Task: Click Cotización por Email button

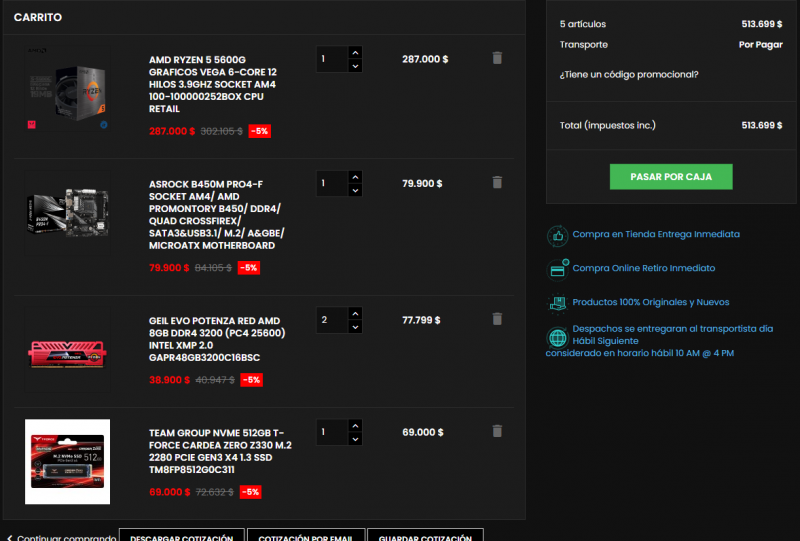Action: [306, 535]
